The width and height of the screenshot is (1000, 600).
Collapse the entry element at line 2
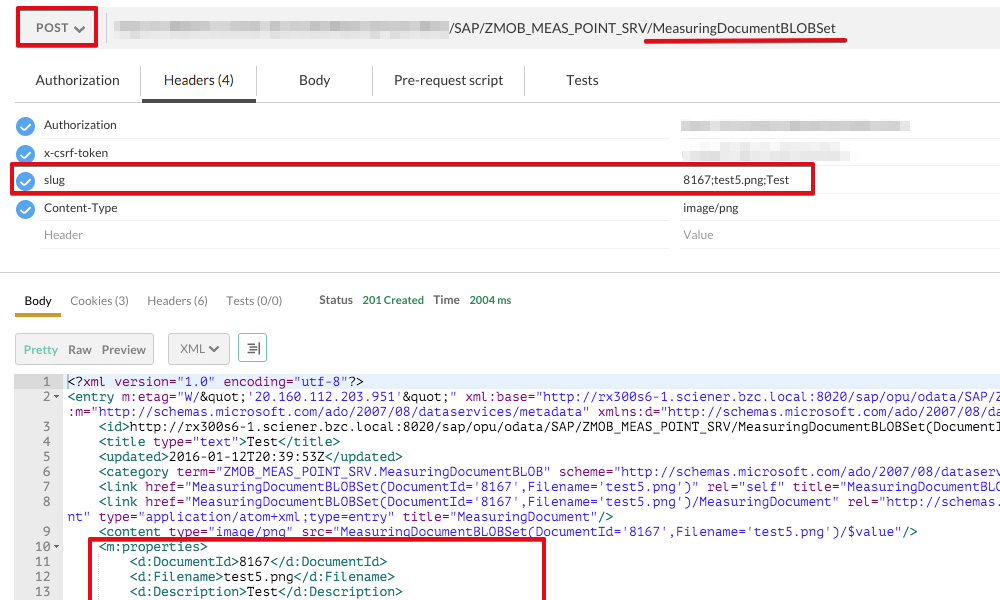point(58,398)
